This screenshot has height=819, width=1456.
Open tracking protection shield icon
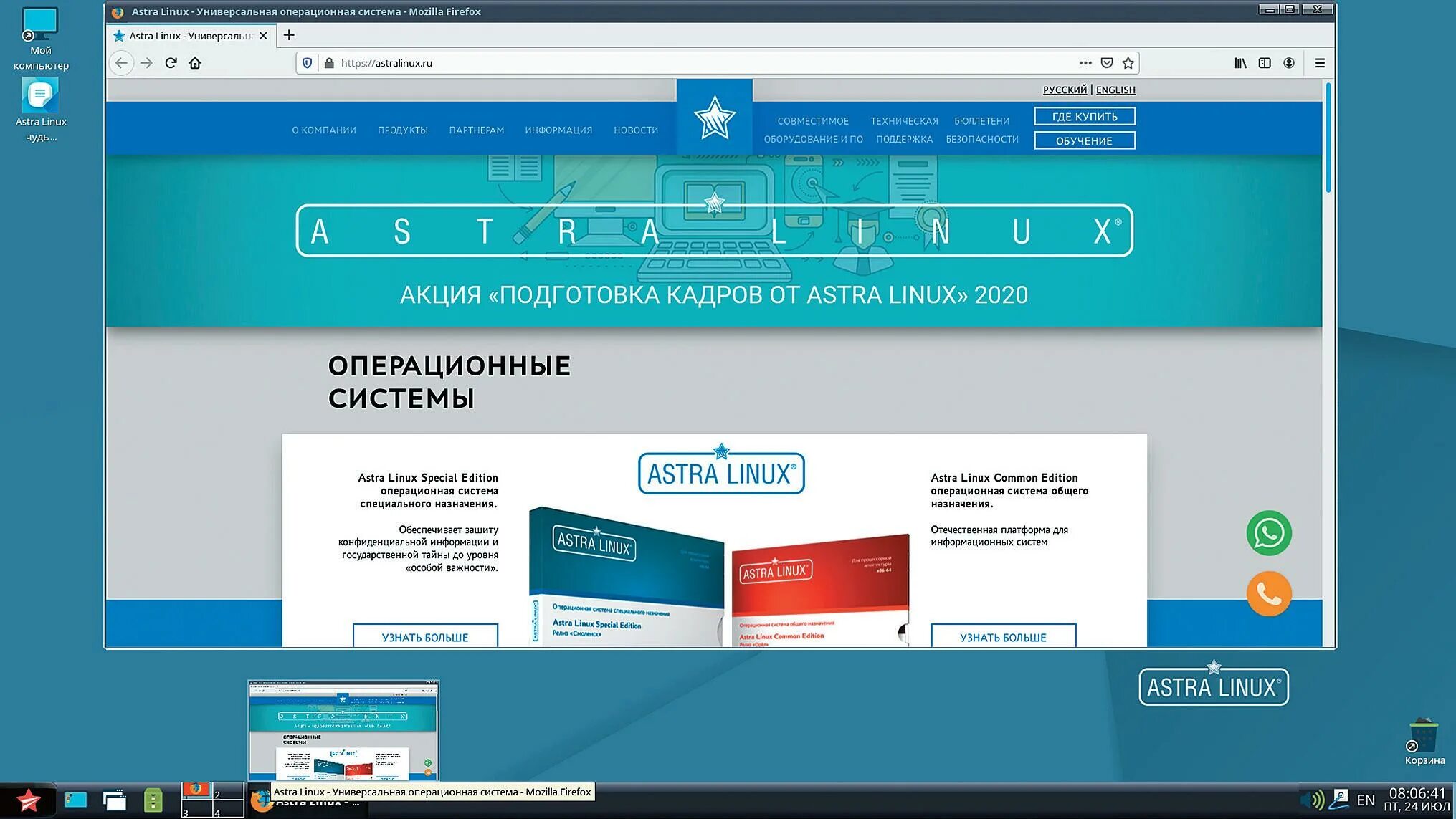pyautogui.click(x=308, y=63)
